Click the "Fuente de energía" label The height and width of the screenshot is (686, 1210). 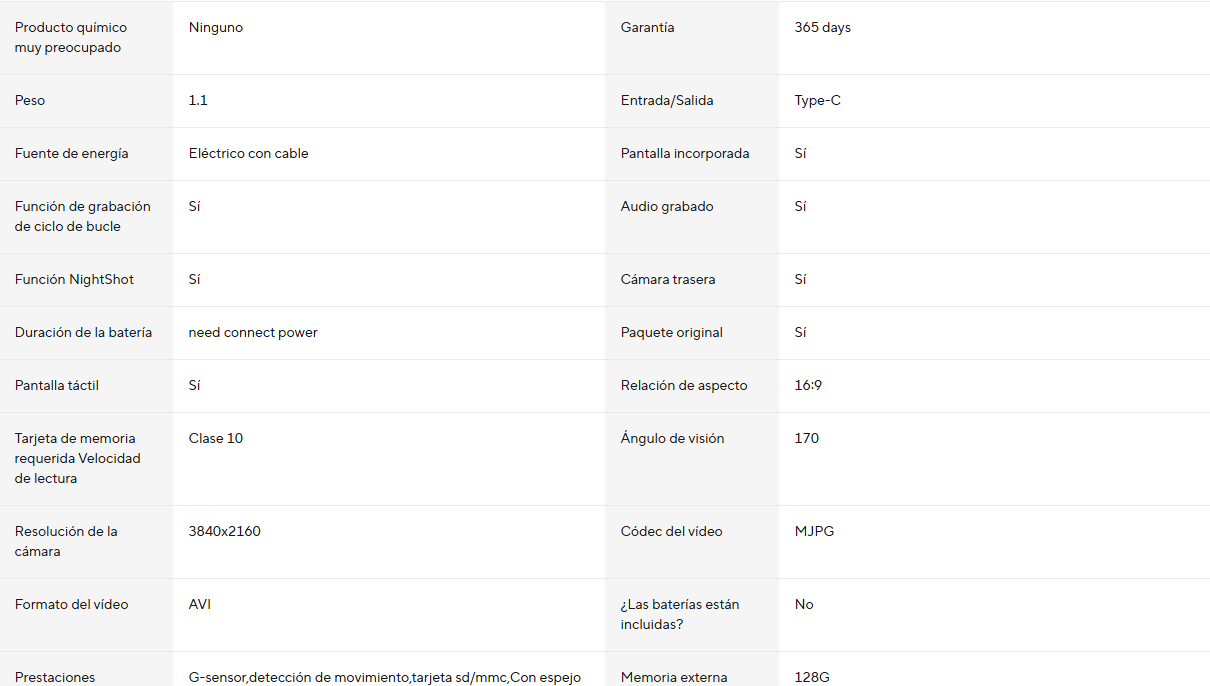pyautogui.click(x=71, y=154)
